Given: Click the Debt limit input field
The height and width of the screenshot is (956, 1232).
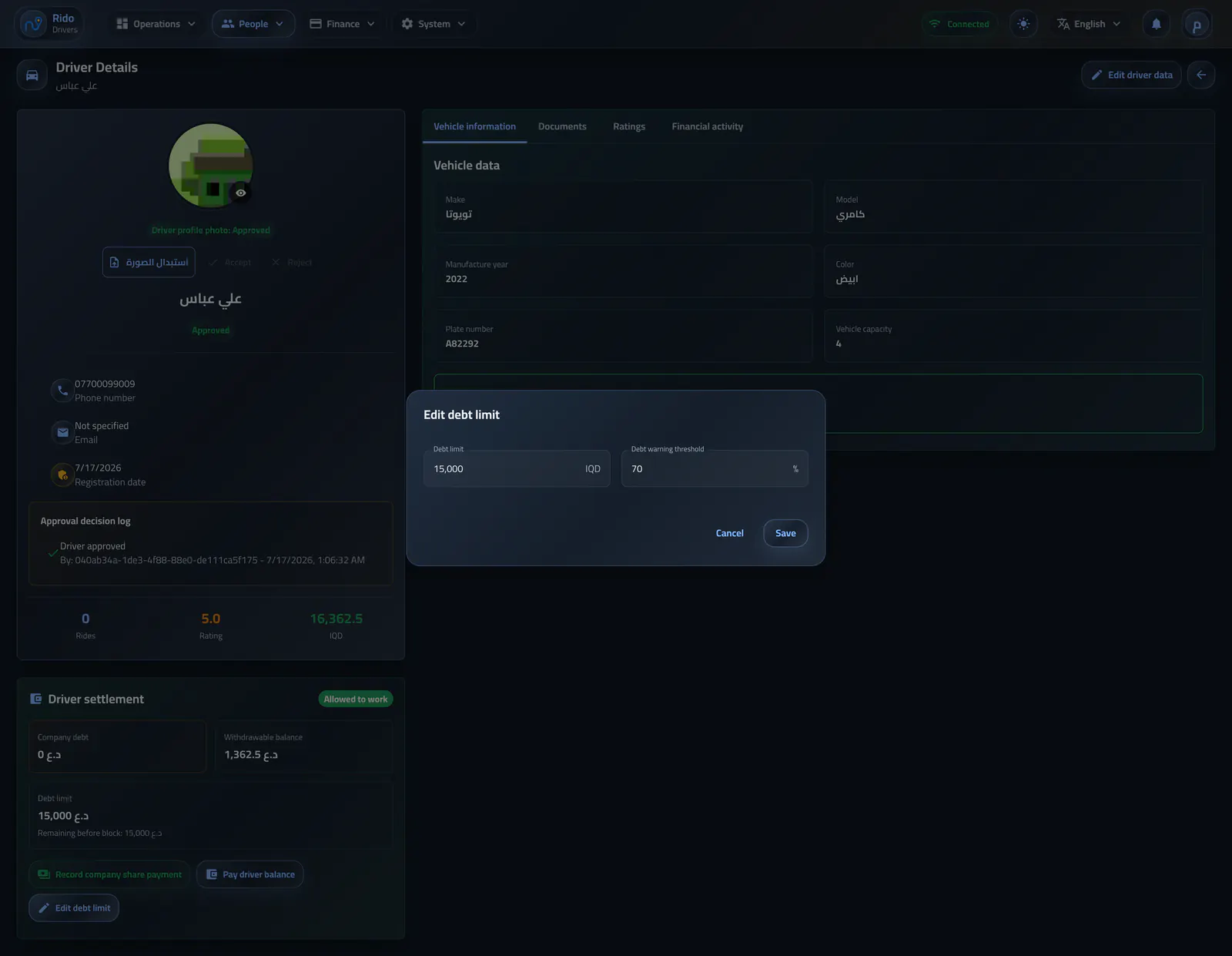Looking at the screenshot, I should [517, 468].
